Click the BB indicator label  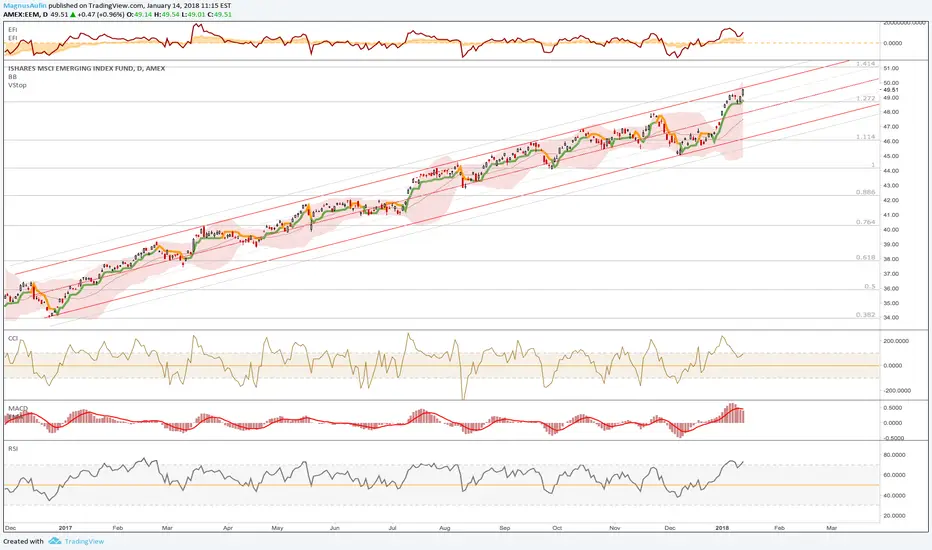click(12, 77)
